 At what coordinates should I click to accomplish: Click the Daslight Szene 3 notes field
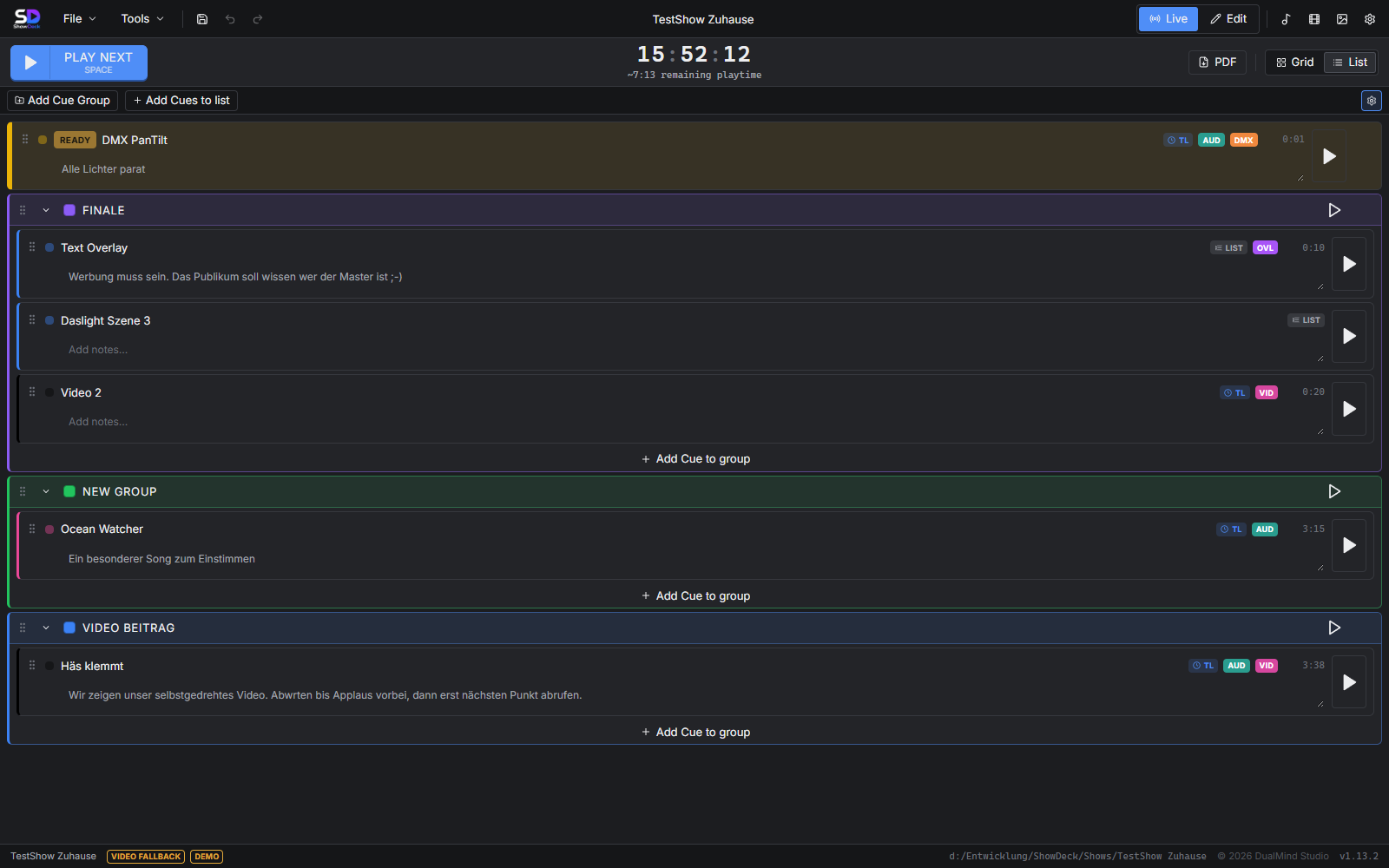click(x=694, y=350)
